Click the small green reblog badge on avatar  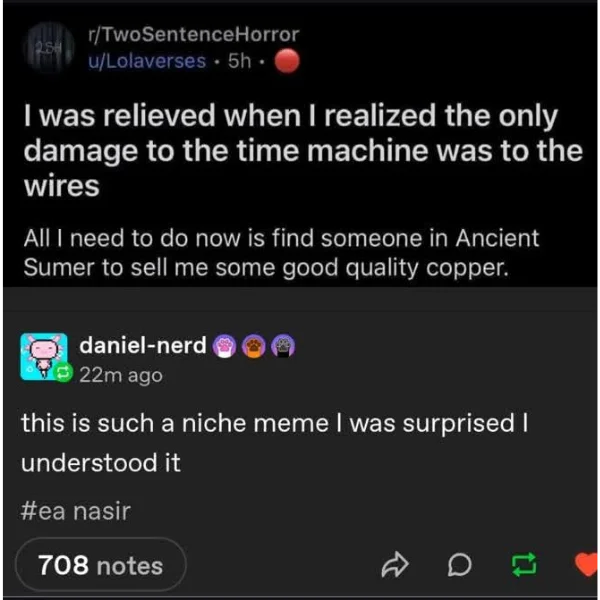pos(64,372)
